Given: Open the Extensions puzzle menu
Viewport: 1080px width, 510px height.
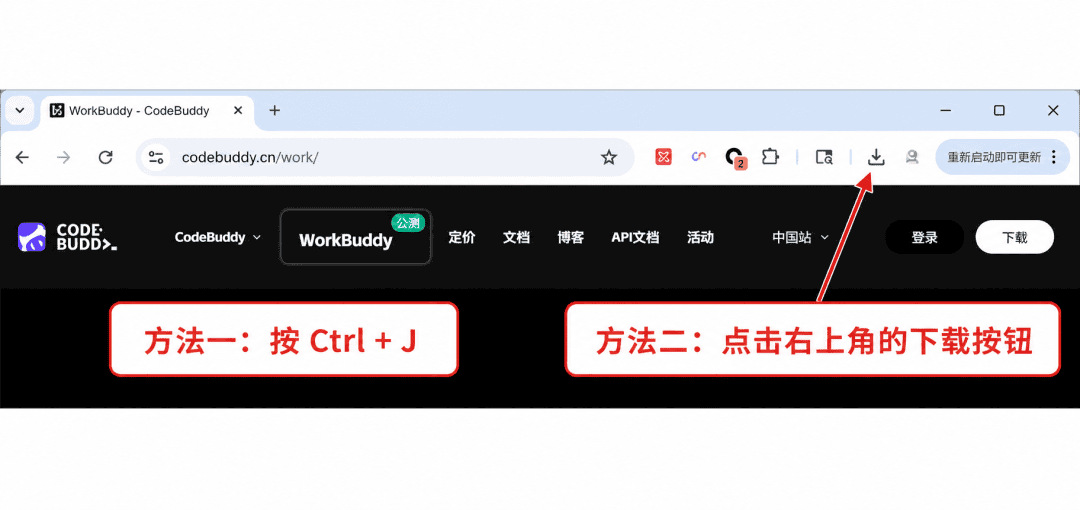Looking at the screenshot, I should 770,157.
